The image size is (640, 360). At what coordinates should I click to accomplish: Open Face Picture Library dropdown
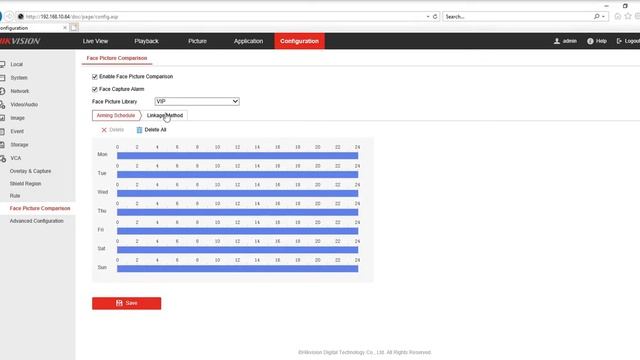pyautogui.click(x=197, y=101)
